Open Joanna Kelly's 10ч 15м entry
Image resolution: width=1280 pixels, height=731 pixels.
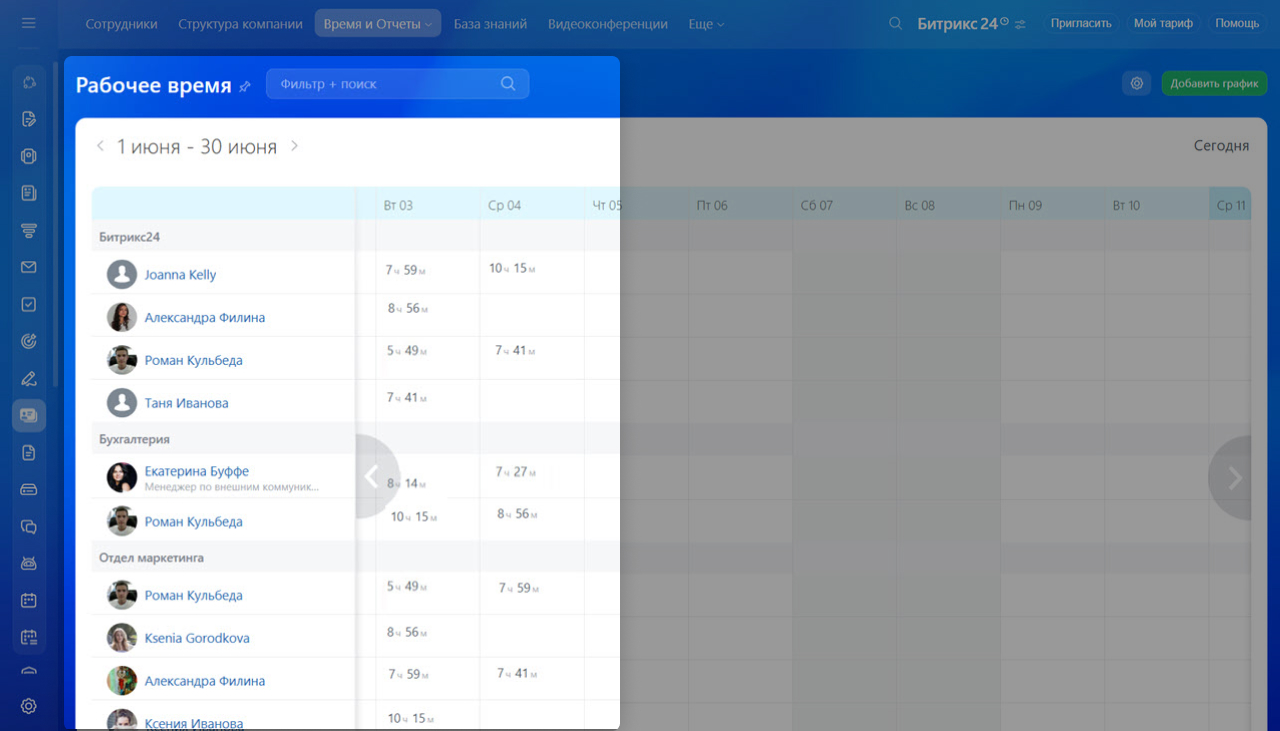point(512,268)
